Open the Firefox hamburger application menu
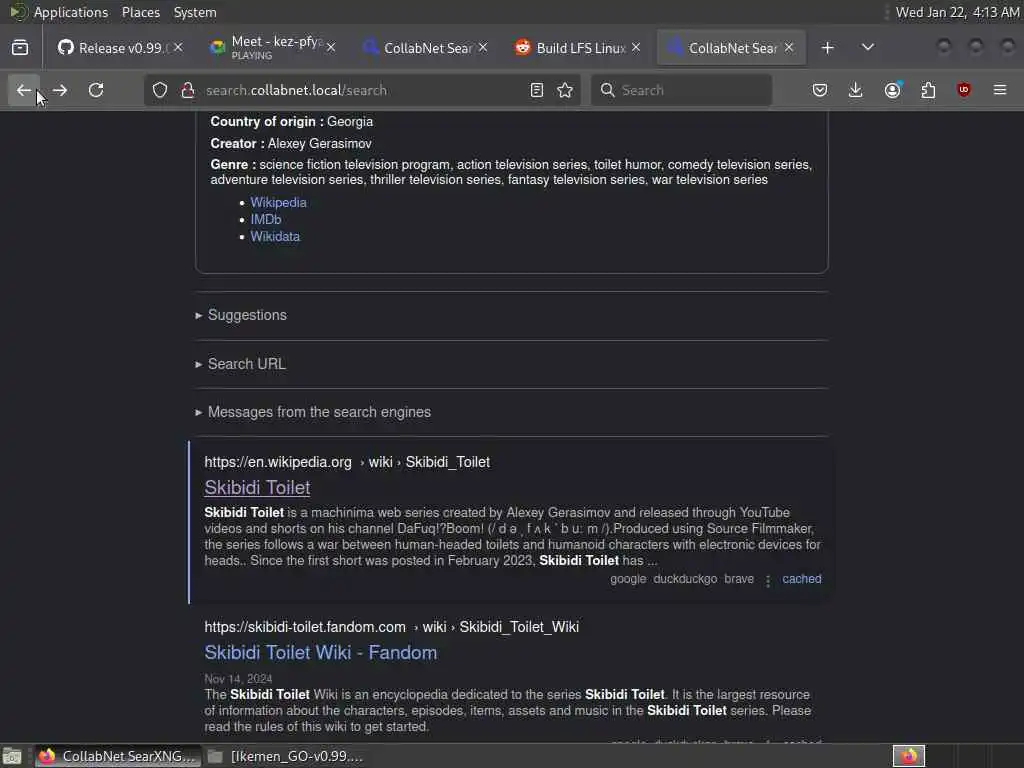 coord(1000,90)
